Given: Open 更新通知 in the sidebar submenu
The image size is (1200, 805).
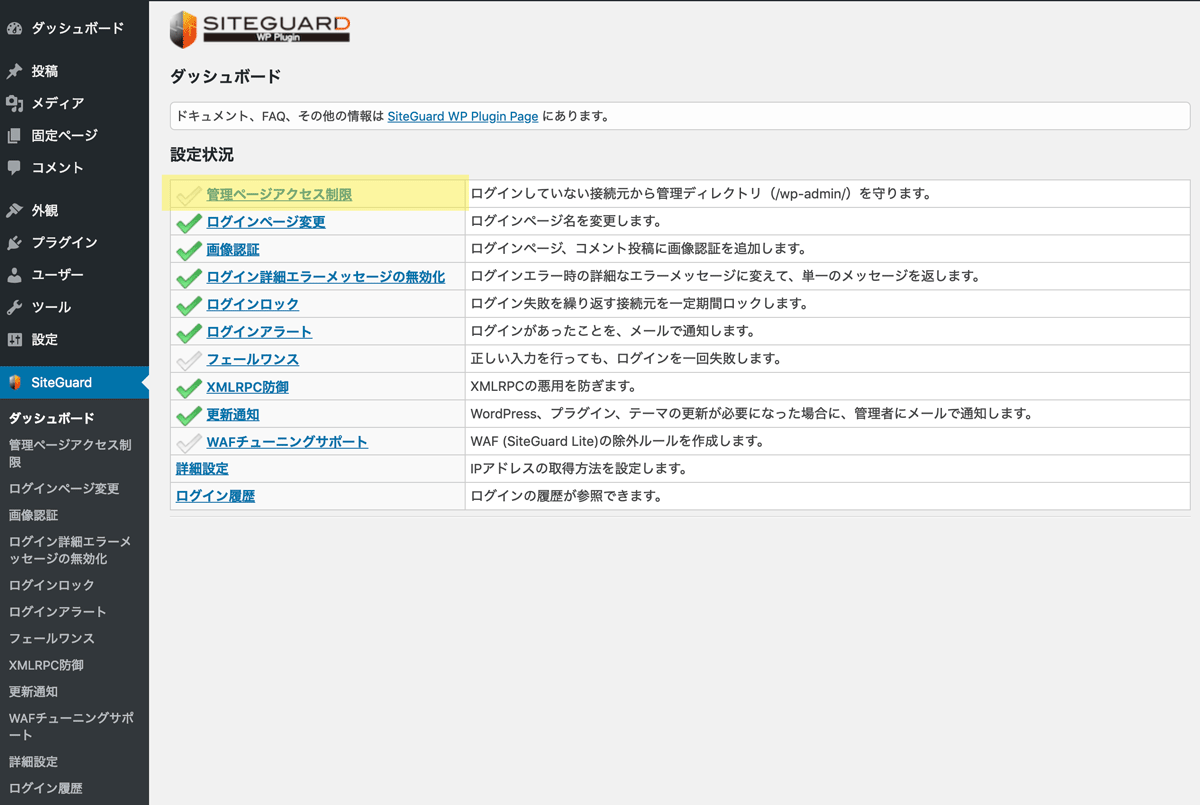Looking at the screenshot, I should (33, 691).
